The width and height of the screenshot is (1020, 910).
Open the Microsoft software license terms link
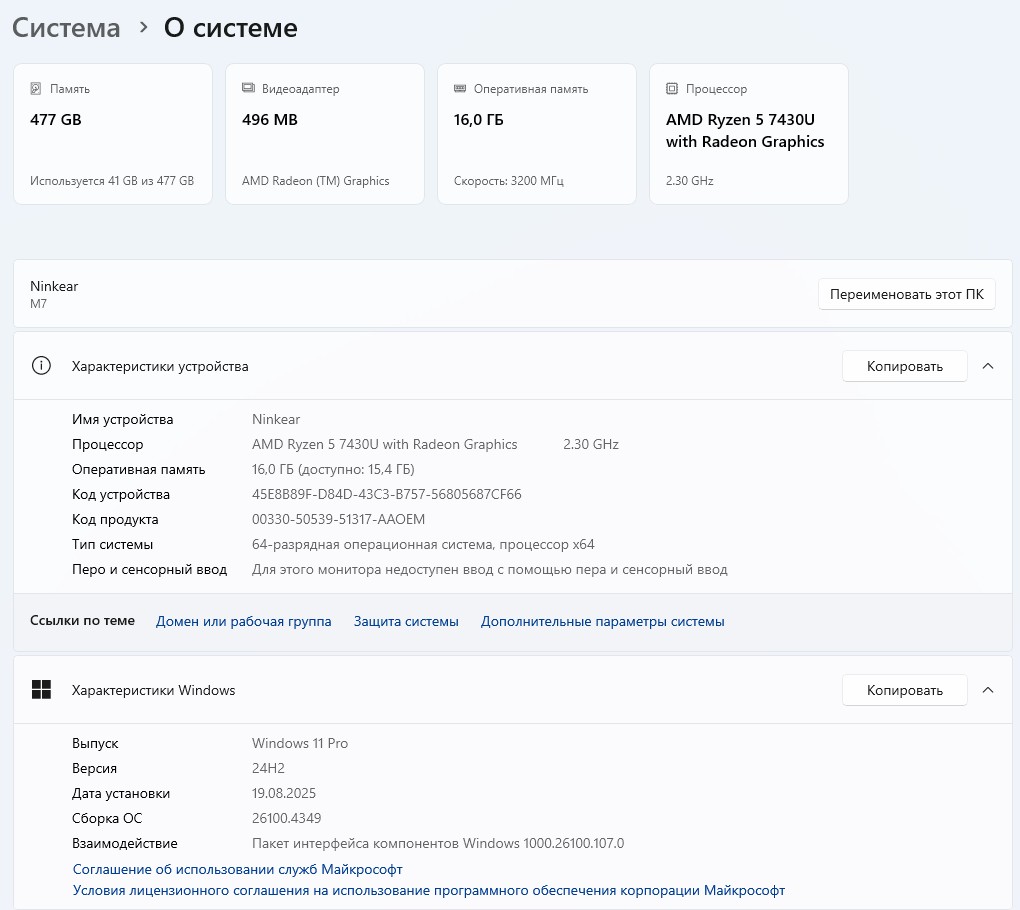[x=429, y=890]
